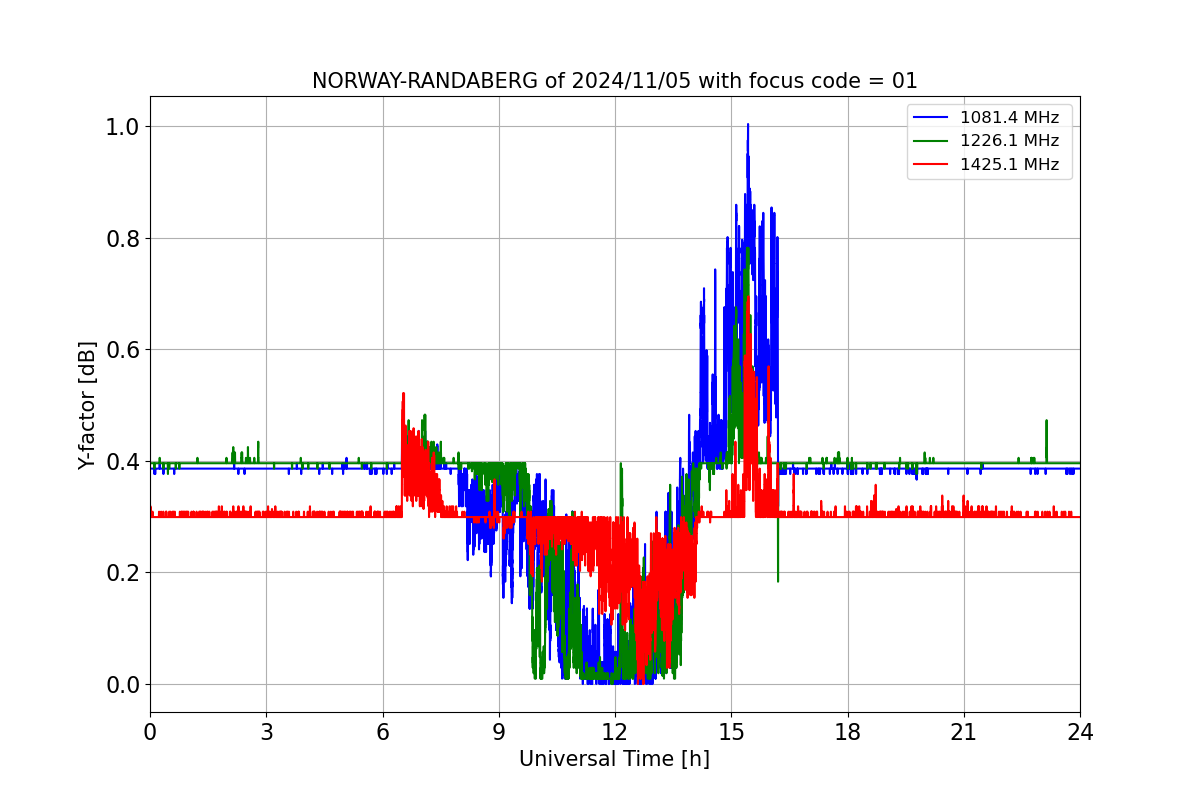This screenshot has height=800, width=1200.
Task: Click the y-axis tick label 0.0
Action: pos(123,685)
